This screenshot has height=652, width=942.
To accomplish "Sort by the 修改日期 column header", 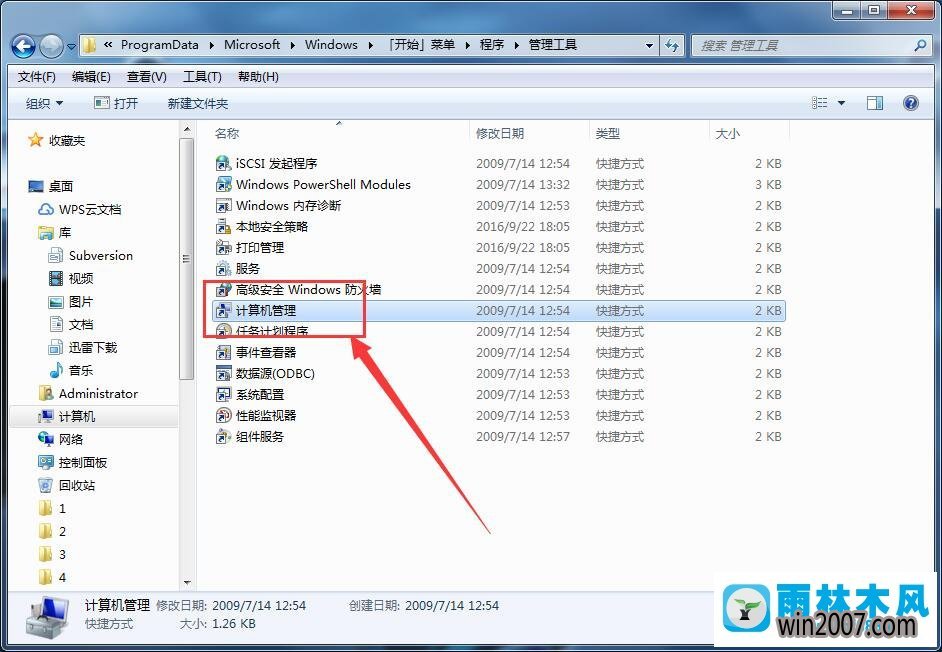I will tap(529, 133).
